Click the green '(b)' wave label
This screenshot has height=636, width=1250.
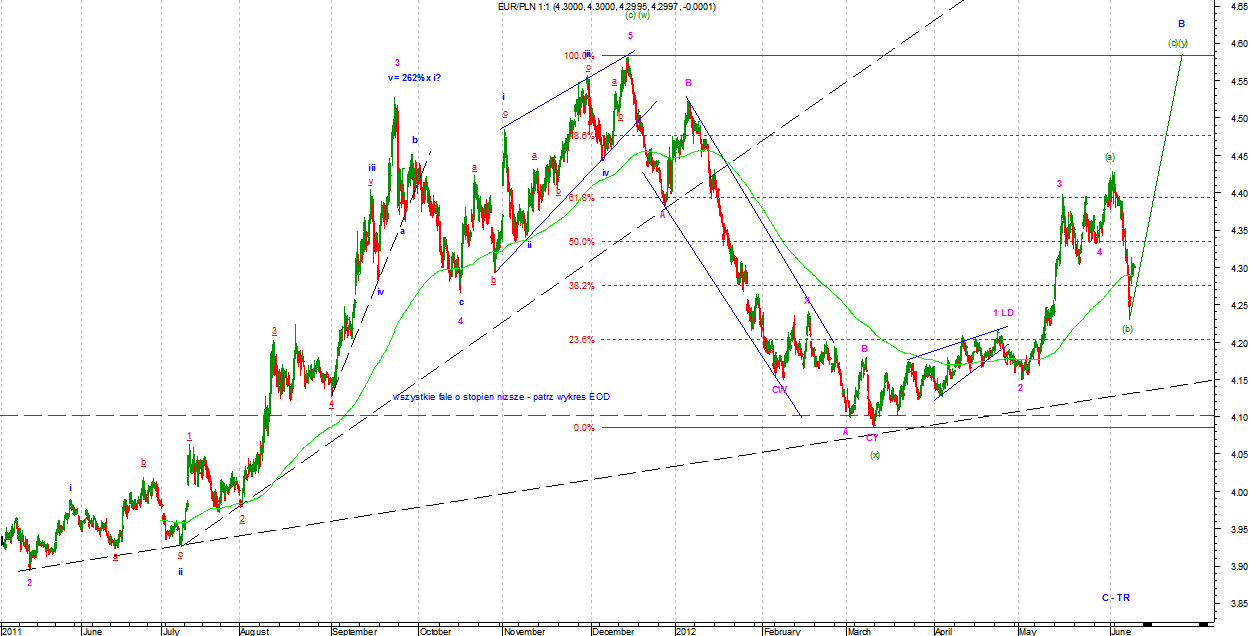[x=1127, y=329]
